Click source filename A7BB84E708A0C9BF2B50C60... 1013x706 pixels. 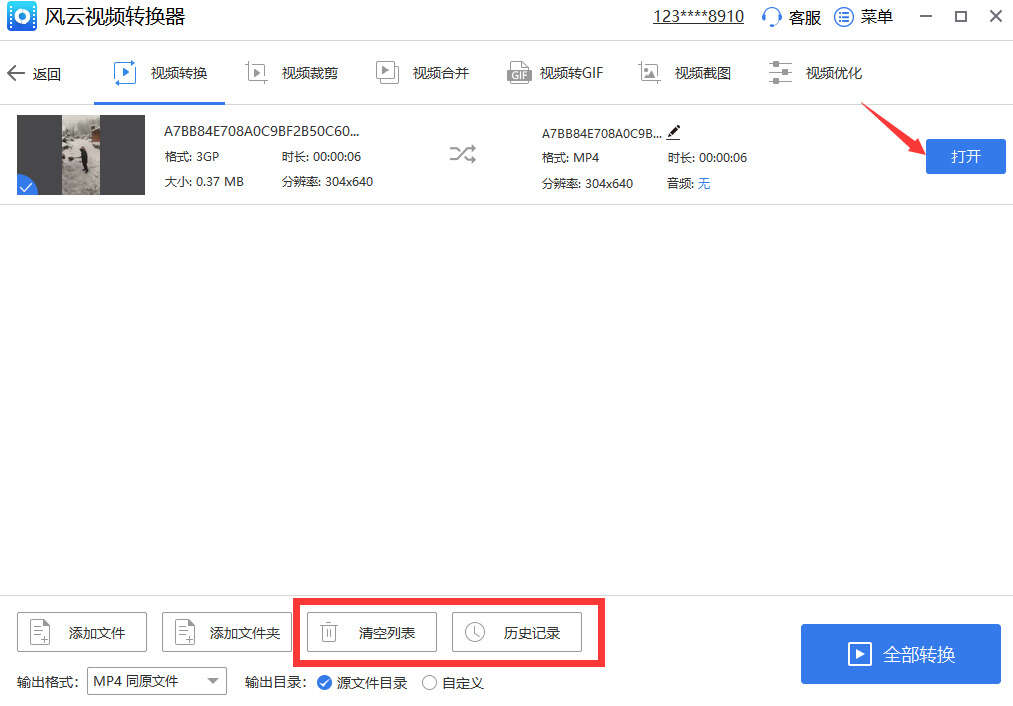tap(262, 131)
